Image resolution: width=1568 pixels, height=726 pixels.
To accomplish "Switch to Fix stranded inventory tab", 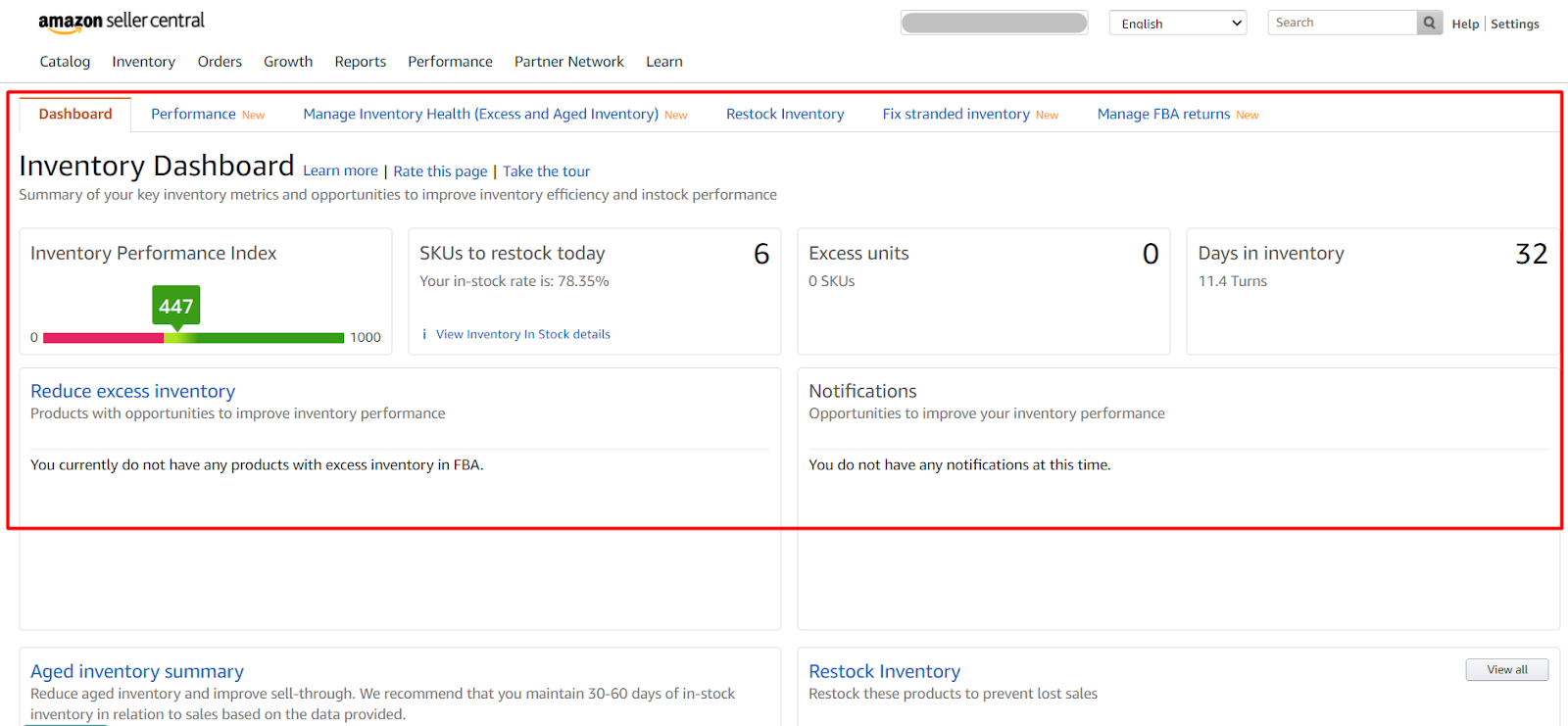I will click(x=970, y=114).
